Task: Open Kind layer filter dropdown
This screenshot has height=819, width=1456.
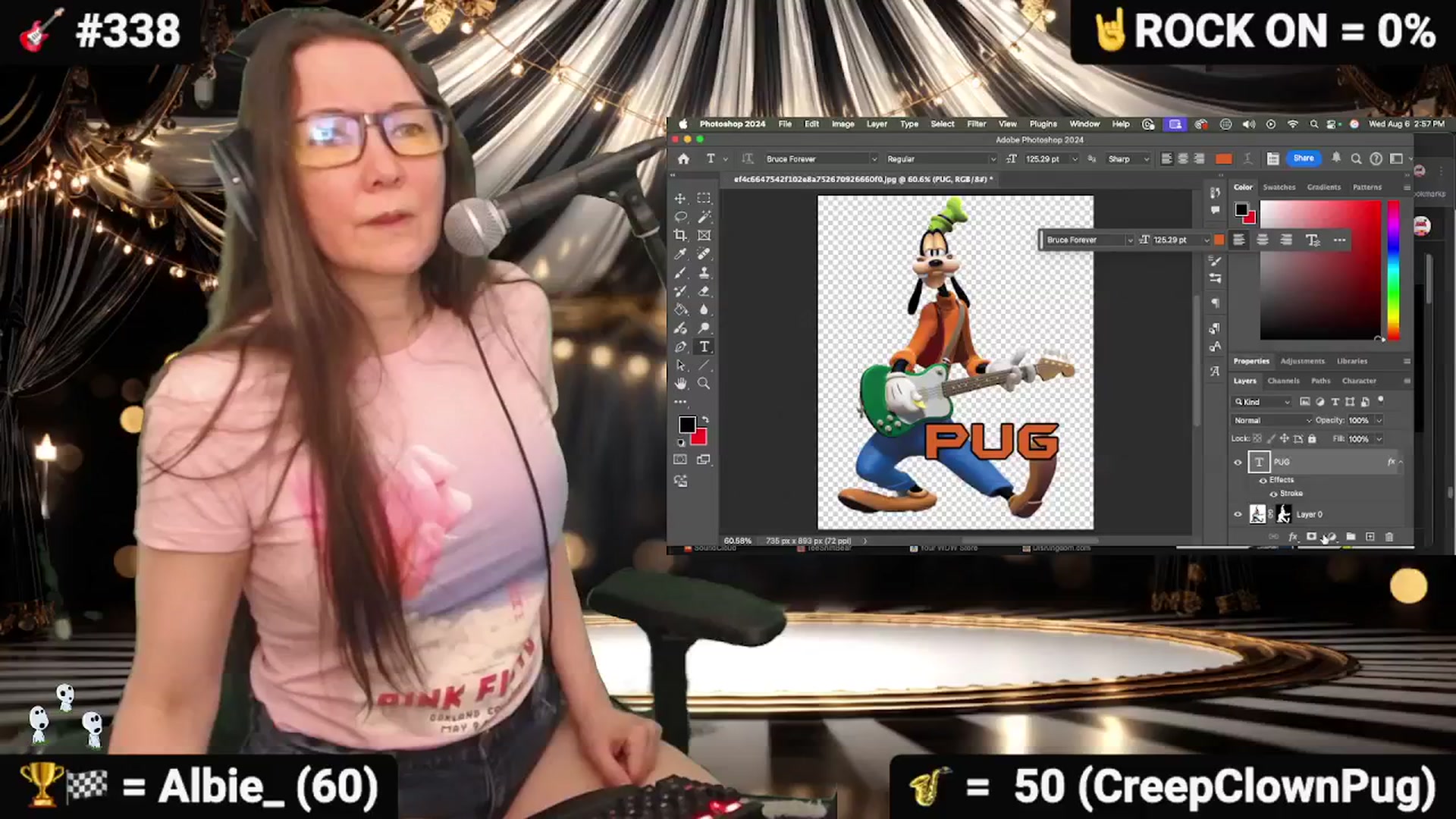Action: click(x=1262, y=402)
